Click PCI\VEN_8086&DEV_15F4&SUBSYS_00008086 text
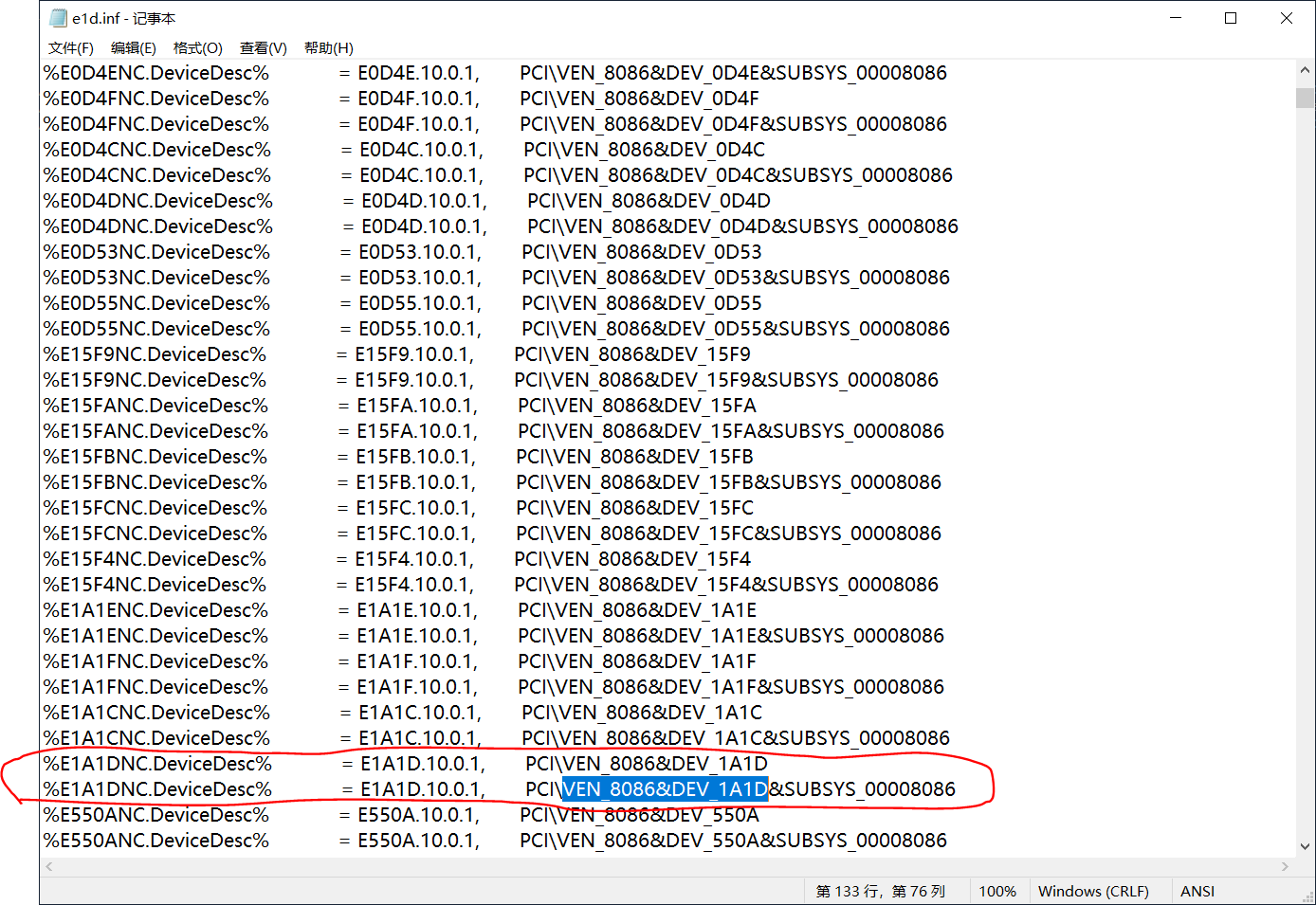The height and width of the screenshot is (905, 1316). (726, 585)
